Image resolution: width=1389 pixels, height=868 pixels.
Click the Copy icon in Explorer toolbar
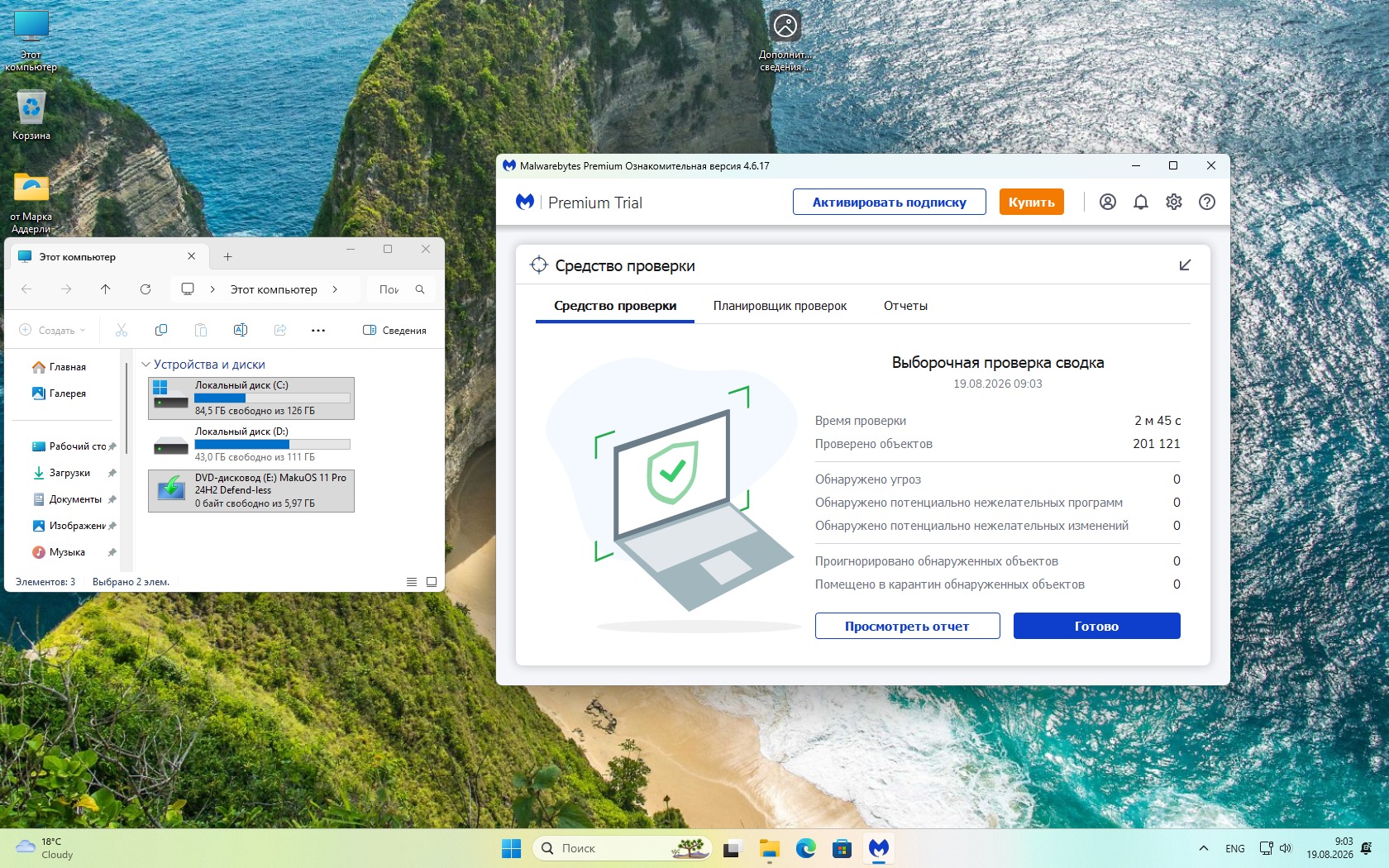tap(161, 330)
